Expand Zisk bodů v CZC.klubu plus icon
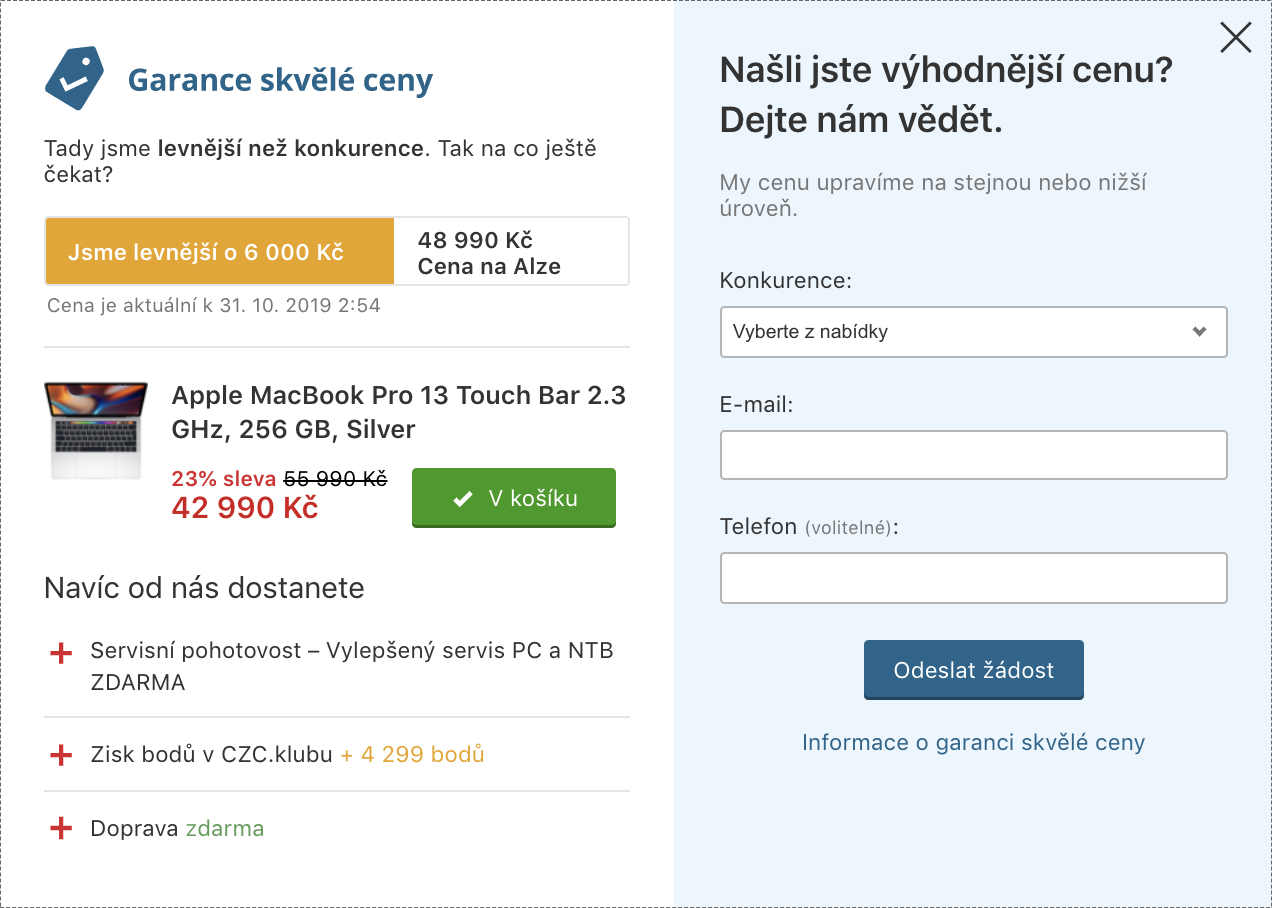Viewport: 1272px width, 908px height. tap(61, 755)
